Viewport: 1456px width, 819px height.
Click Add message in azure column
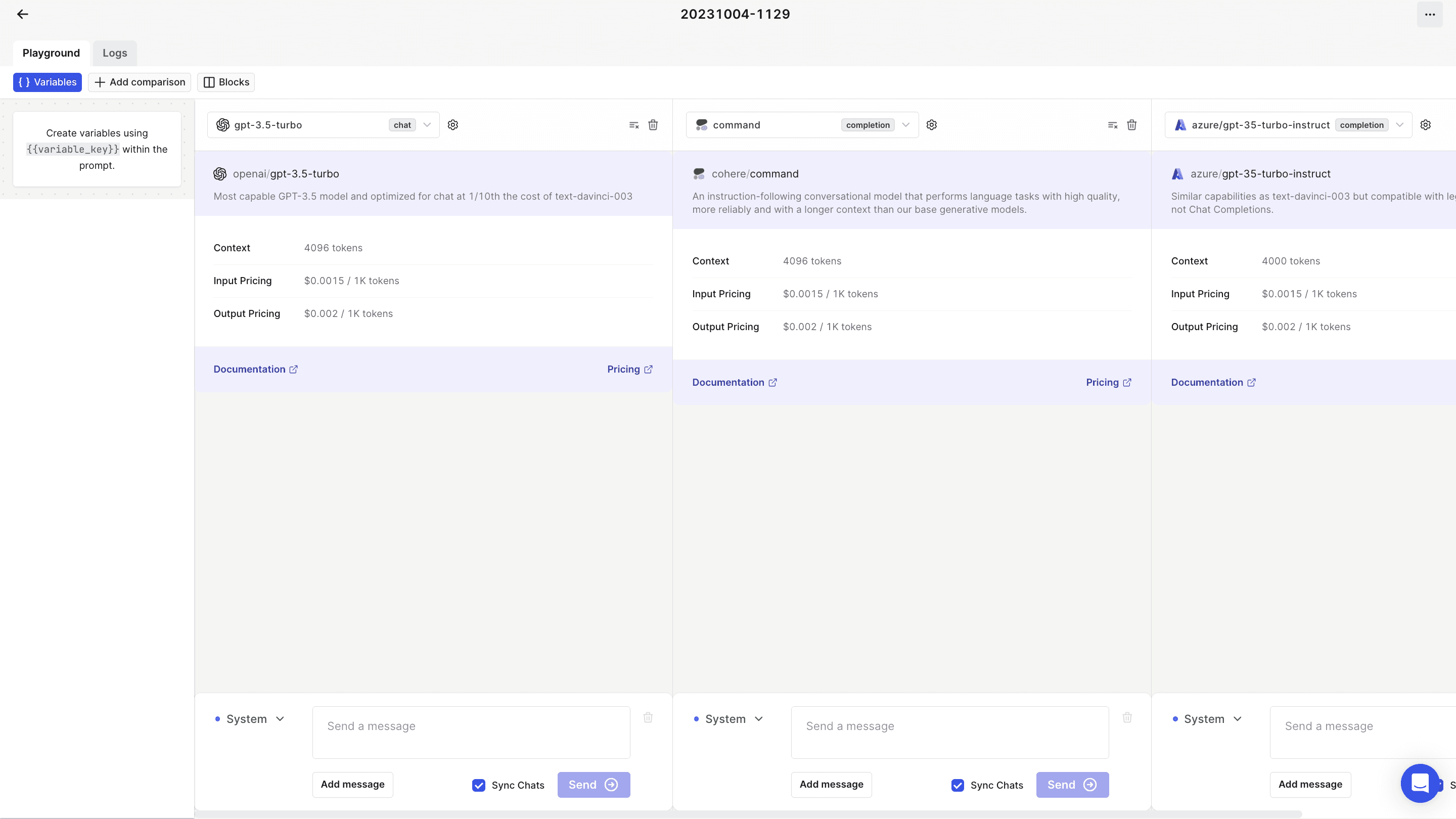pyautogui.click(x=1310, y=785)
